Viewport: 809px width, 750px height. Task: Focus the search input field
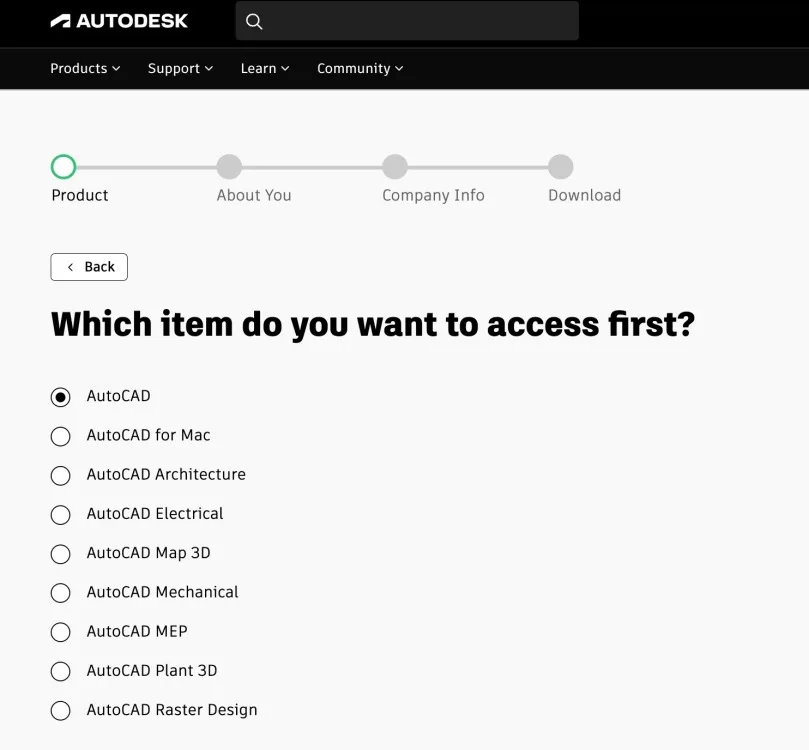pyautogui.click(x=420, y=21)
